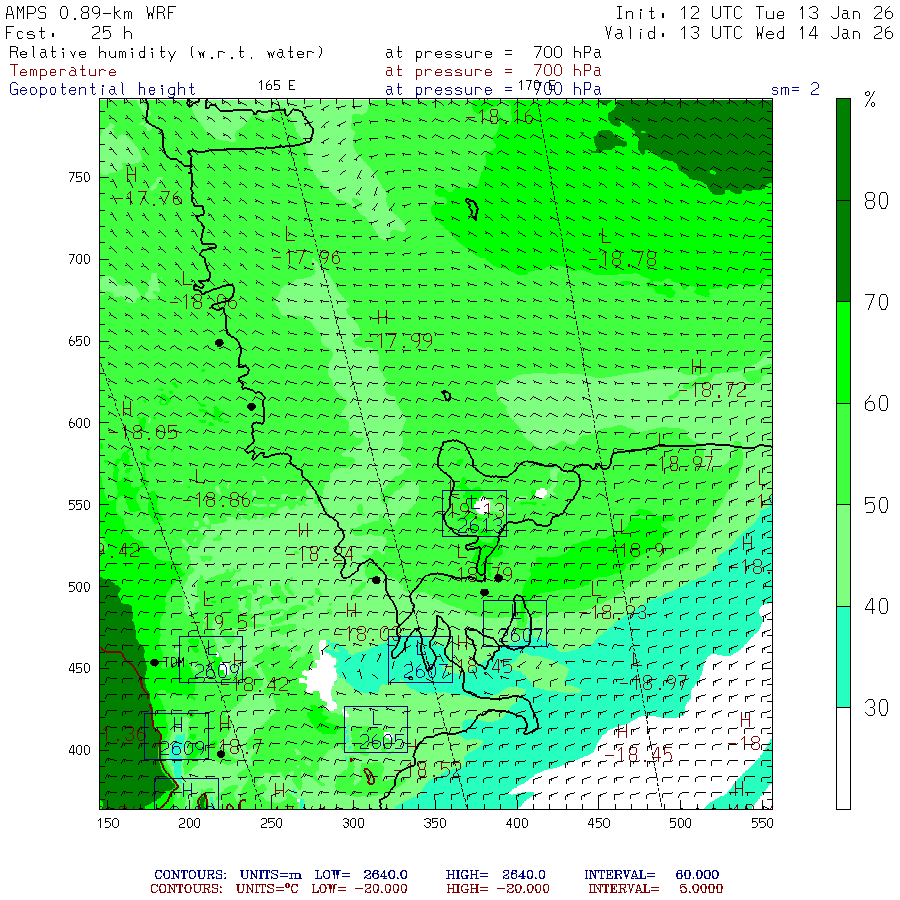The height and width of the screenshot is (900, 900).
Task: Click the 'Valid: 13 UTC Wed 14 Jan 26' line
Action: pos(748,33)
